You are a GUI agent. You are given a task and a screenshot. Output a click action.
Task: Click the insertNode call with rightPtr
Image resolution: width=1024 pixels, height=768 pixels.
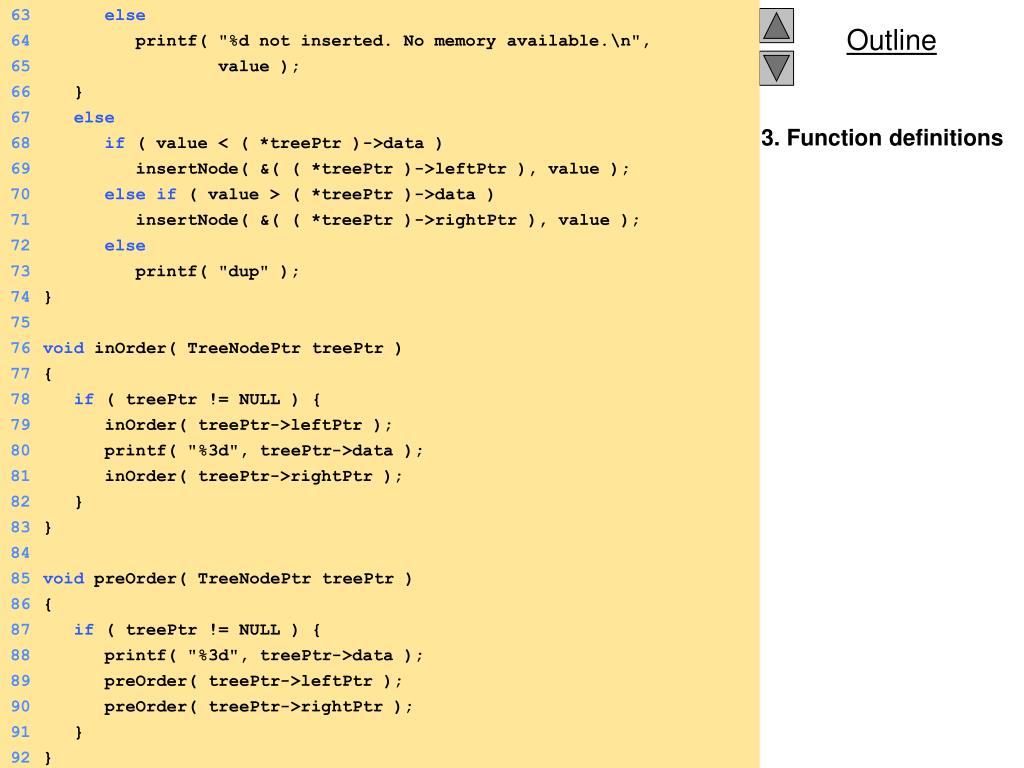[x=387, y=220]
